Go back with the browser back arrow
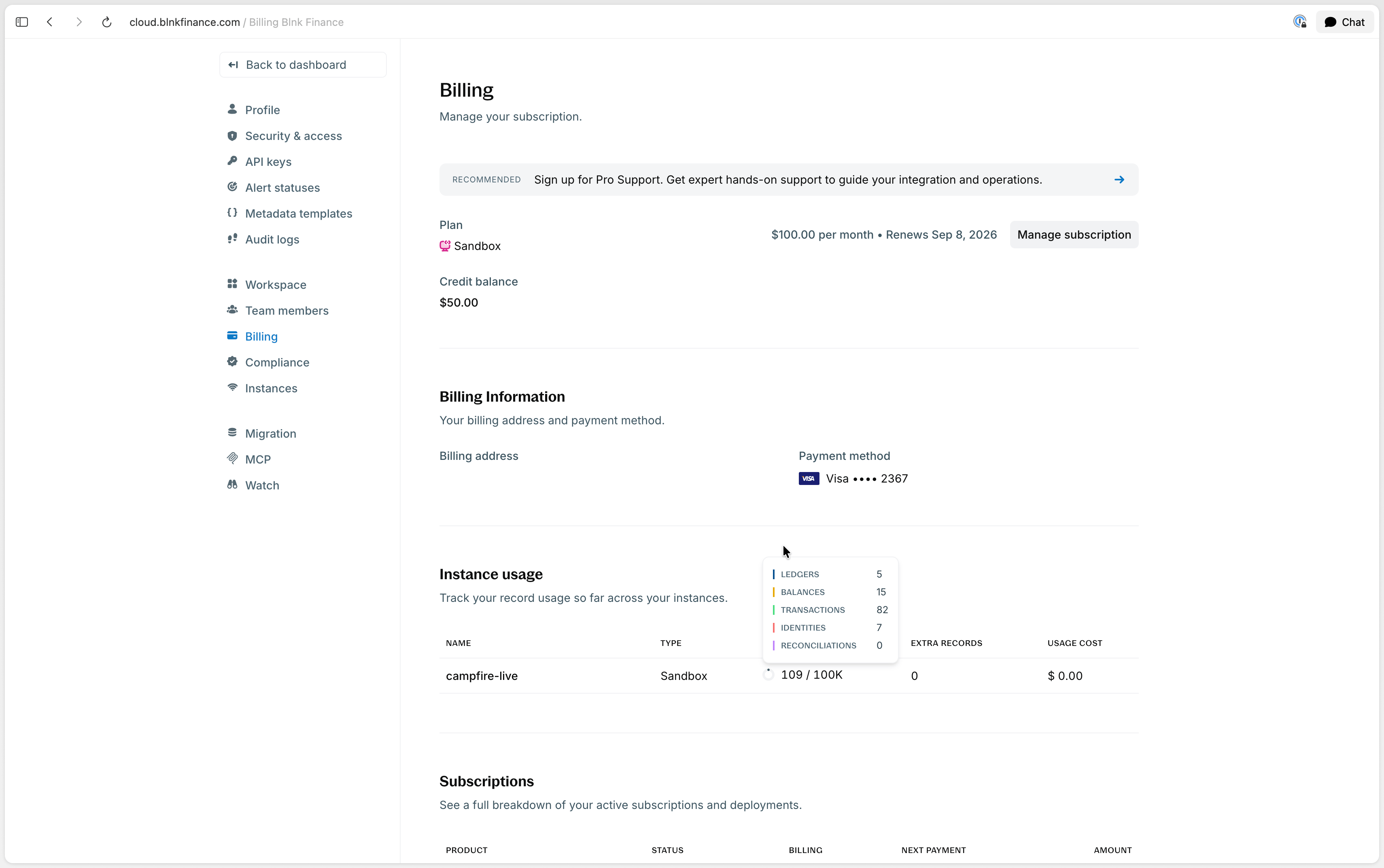 [x=50, y=22]
